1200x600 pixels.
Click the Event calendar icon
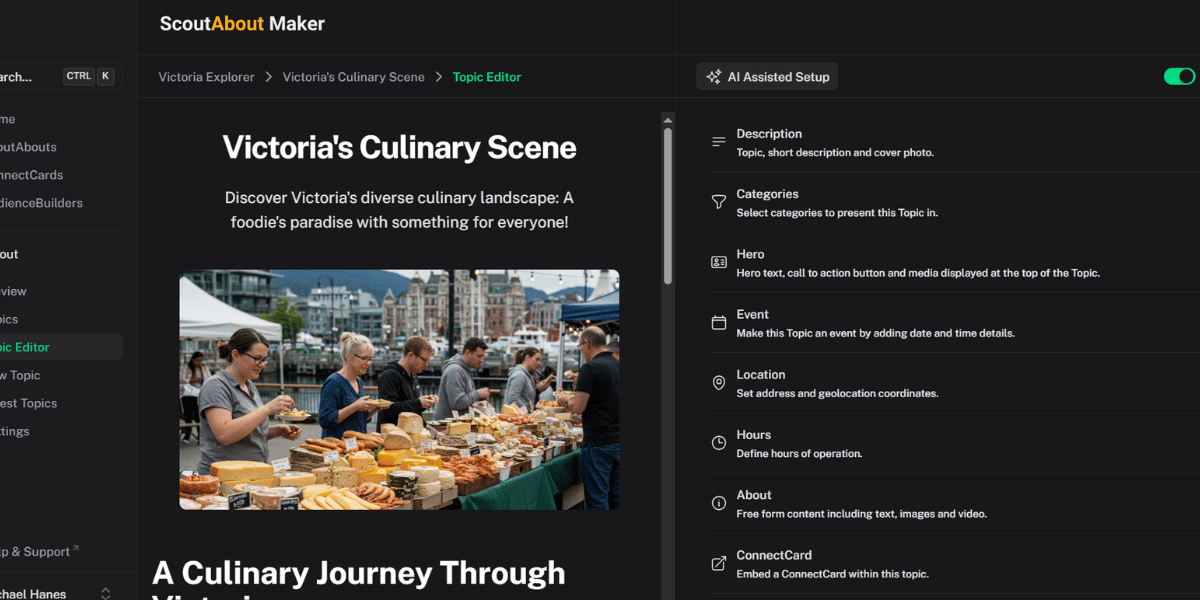pyautogui.click(x=718, y=322)
